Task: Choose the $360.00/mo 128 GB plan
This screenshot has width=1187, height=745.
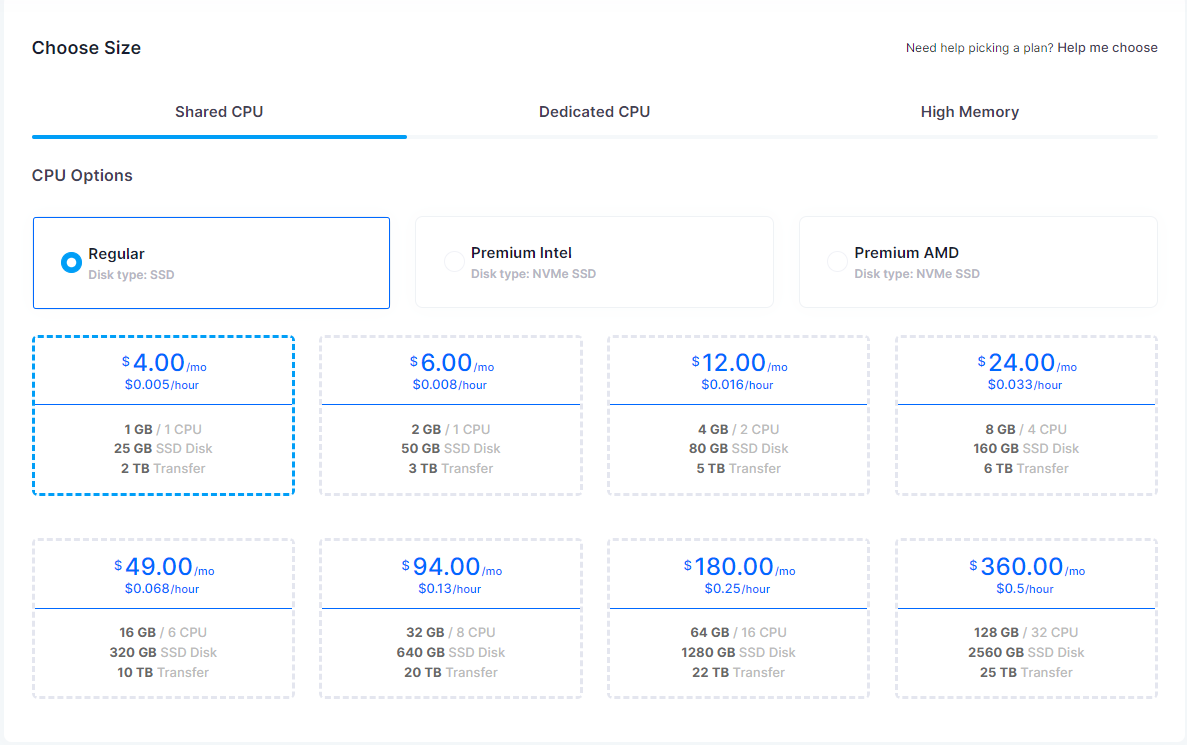Action: point(1027,619)
